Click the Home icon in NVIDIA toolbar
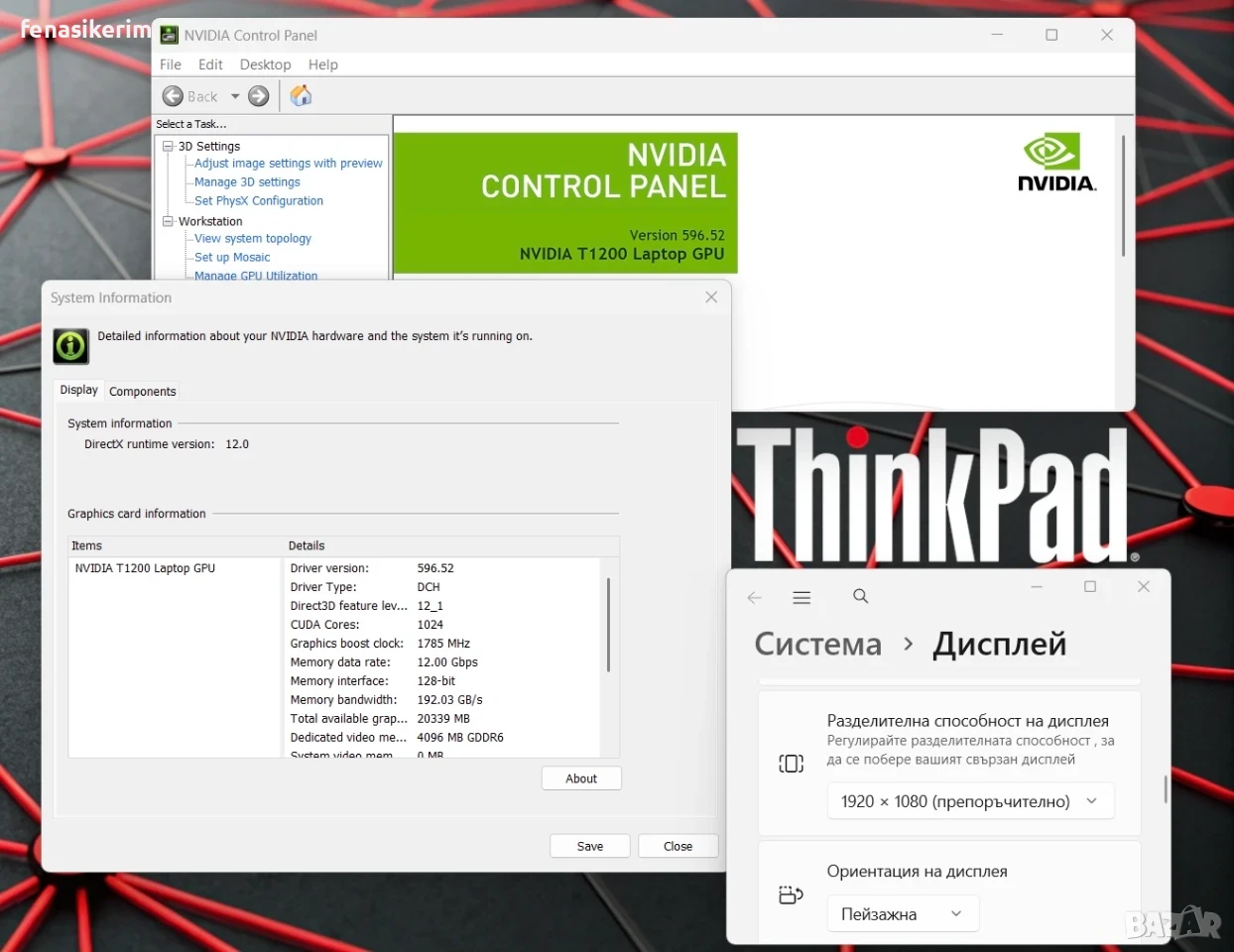1234x952 pixels. tap(301, 95)
